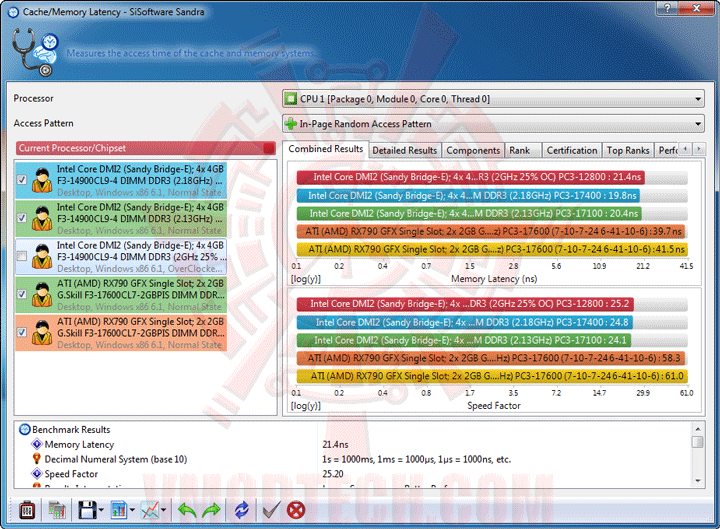Open the Processor CPU 1 dropdown
The width and height of the screenshot is (720, 529).
pyautogui.click(x=493, y=99)
